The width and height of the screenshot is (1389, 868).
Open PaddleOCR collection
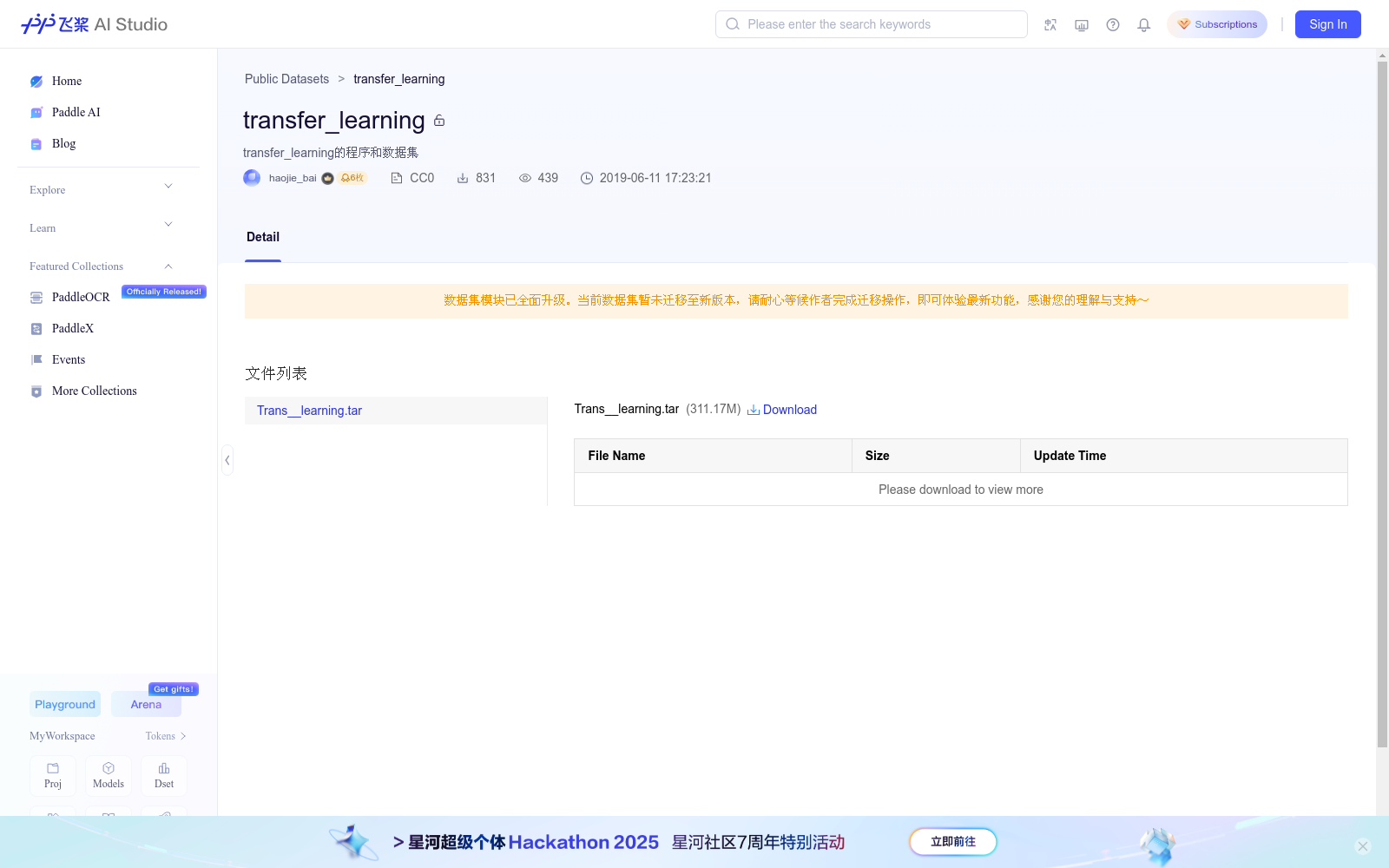pyautogui.click(x=81, y=298)
